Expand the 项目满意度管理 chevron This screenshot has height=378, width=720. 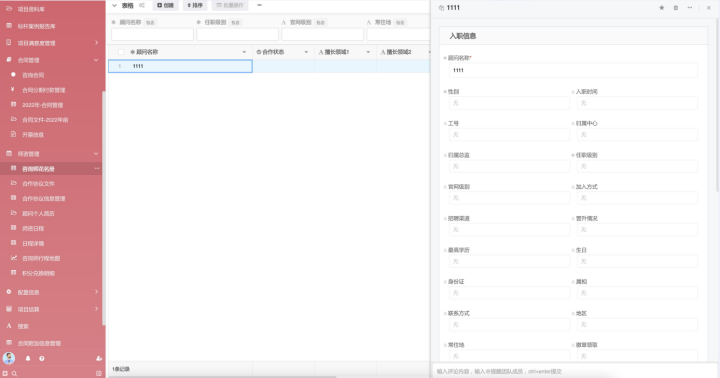(96, 43)
